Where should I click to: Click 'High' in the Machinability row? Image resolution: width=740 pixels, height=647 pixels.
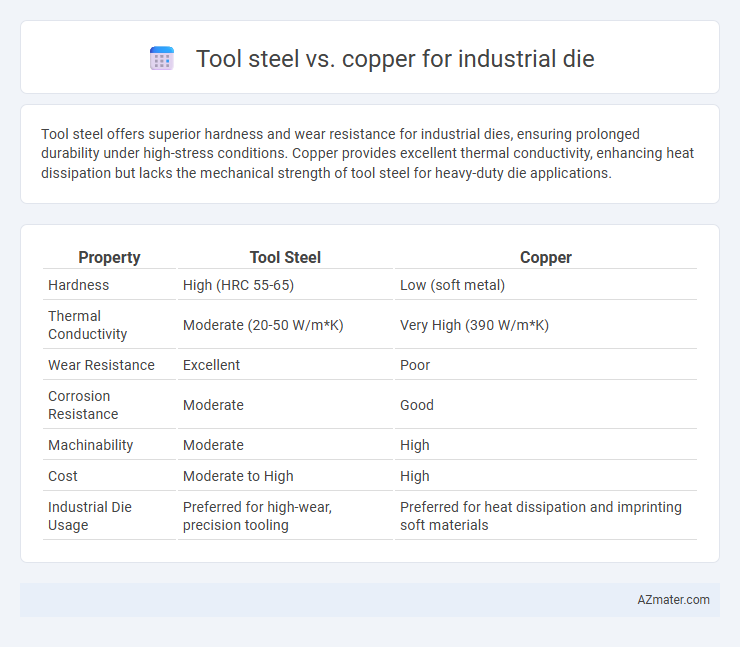(414, 445)
